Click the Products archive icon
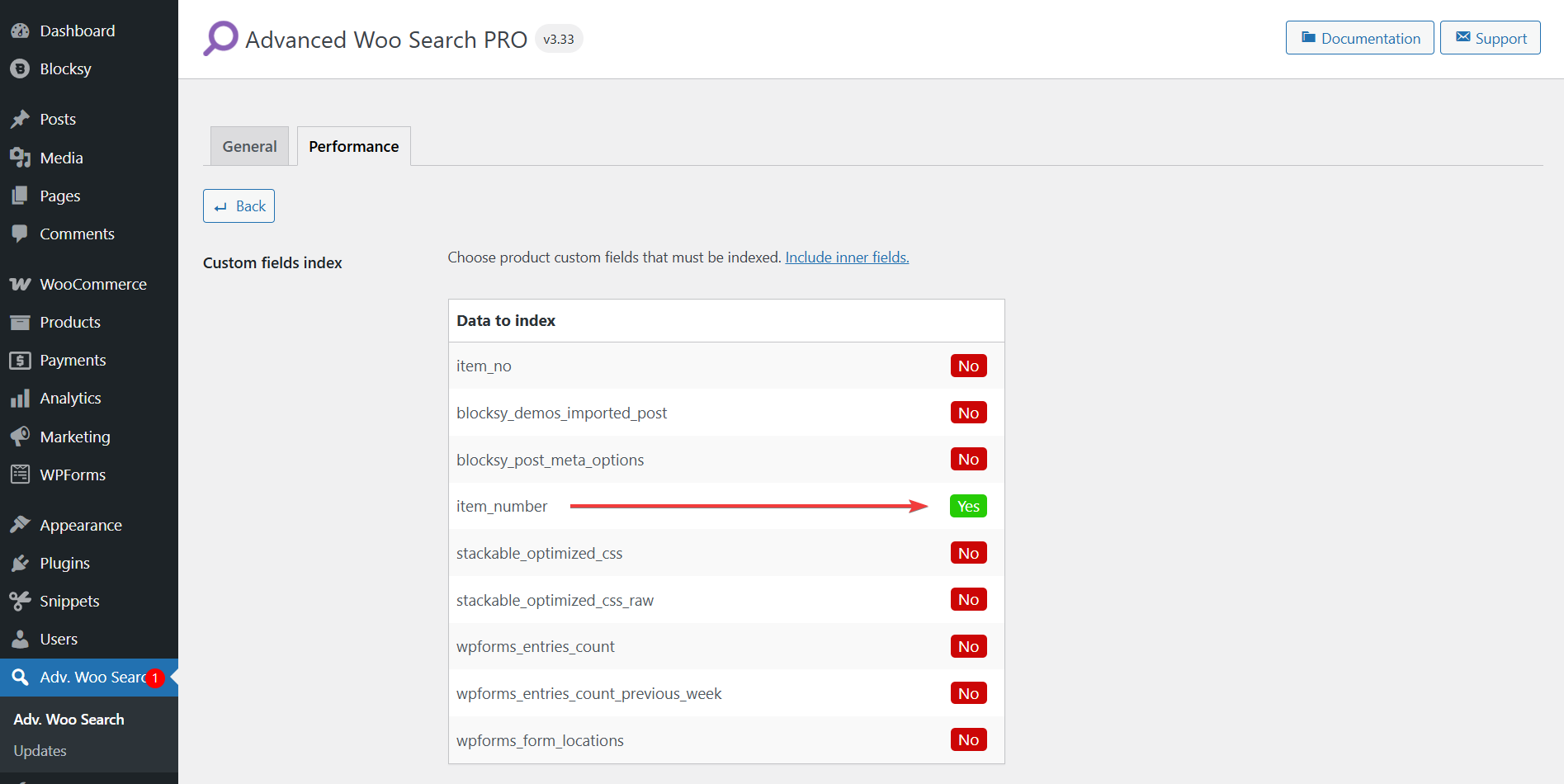This screenshot has width=1564, height=784. pos(20,323)
